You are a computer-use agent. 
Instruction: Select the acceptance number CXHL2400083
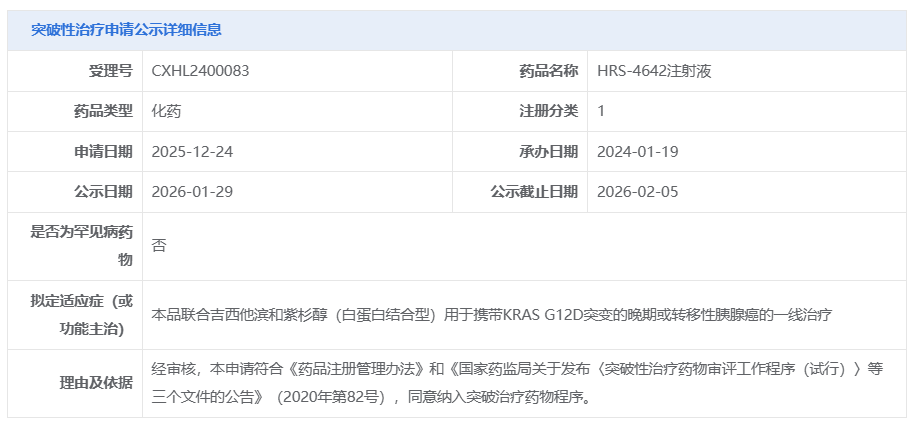point(200,71)
